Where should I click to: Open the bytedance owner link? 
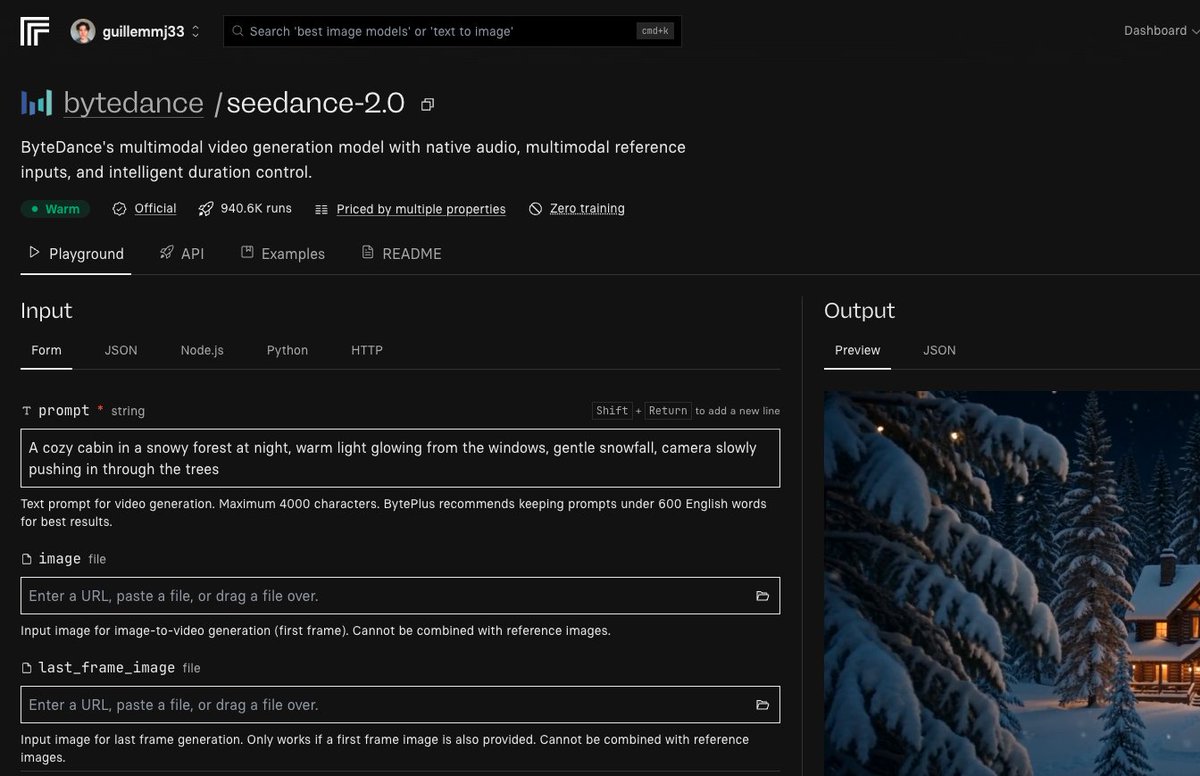click(x=133, y=103)
